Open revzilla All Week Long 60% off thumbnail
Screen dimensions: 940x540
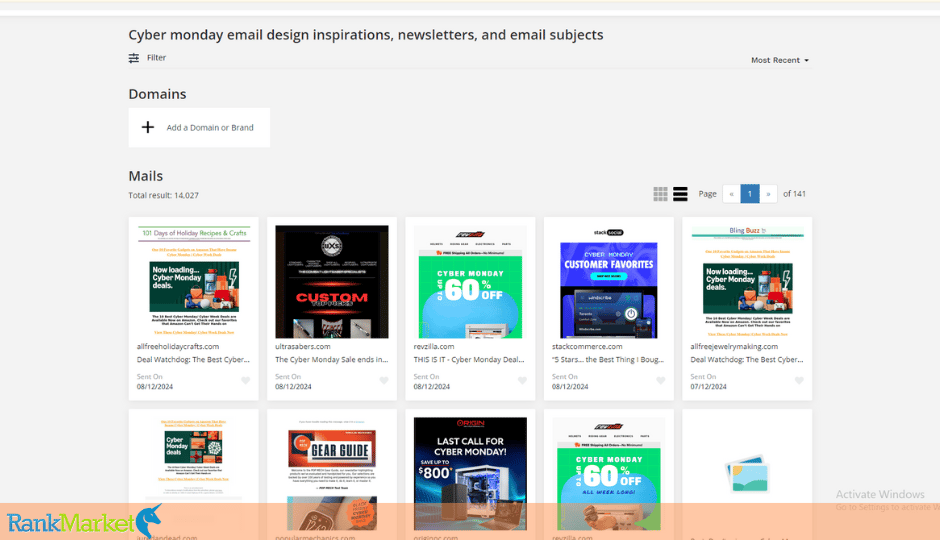(608, 473)
